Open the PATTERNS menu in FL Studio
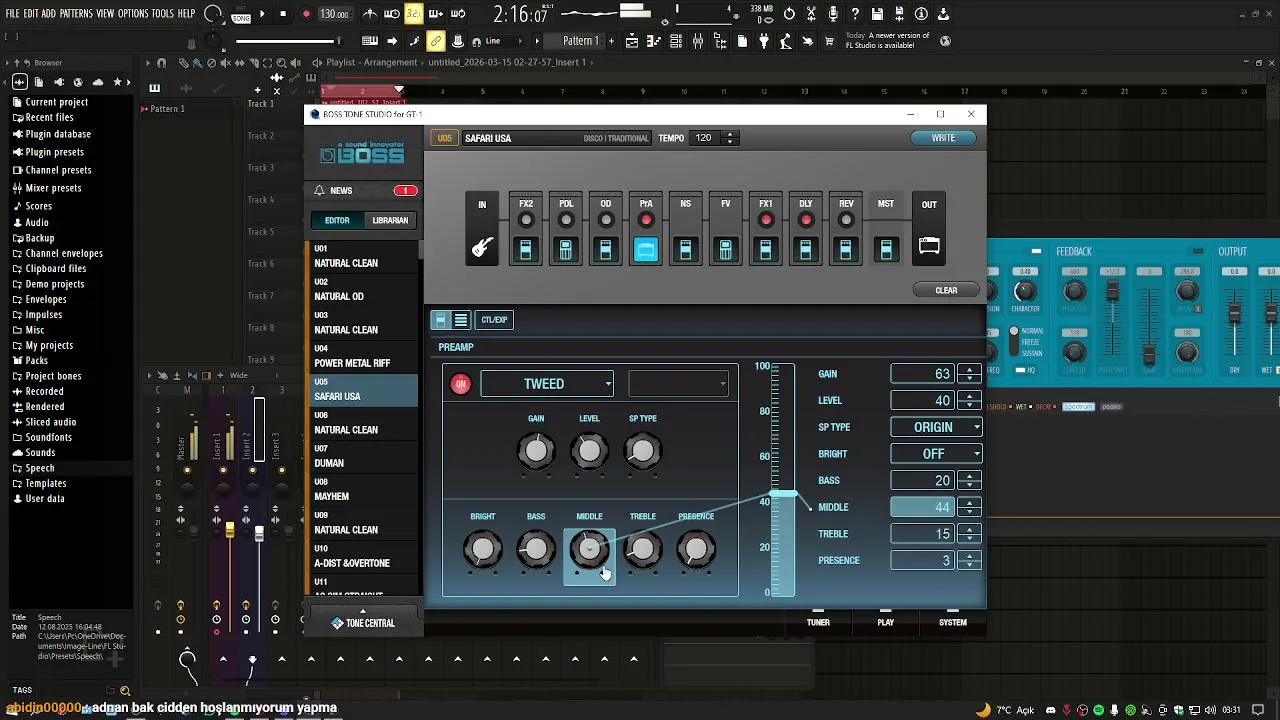 76,14
